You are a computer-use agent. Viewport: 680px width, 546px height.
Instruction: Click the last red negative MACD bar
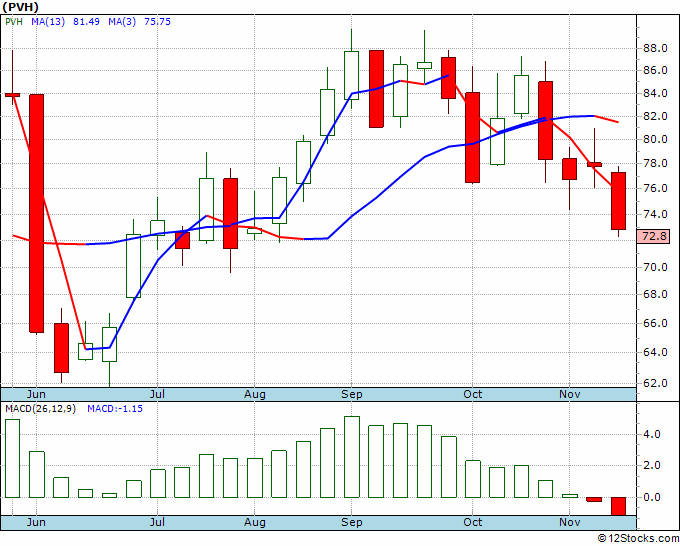point(618,506)
